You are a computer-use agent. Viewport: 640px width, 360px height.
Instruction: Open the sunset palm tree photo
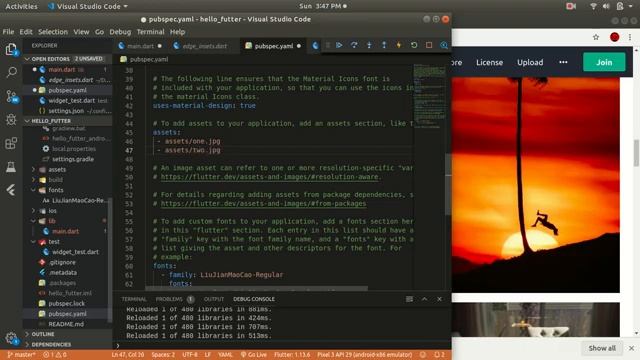pos(536,184)
